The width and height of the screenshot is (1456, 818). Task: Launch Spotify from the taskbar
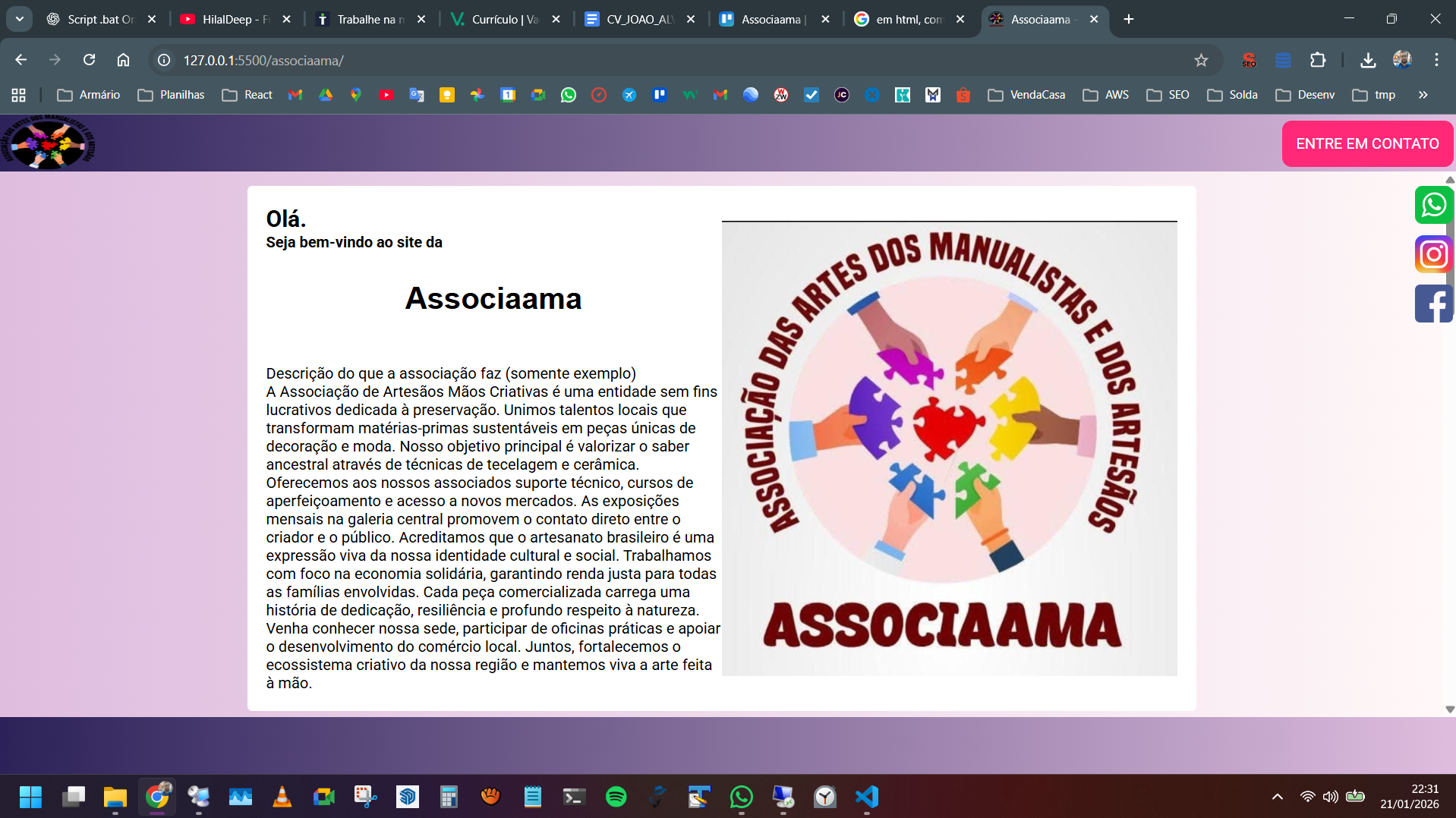[x=616, y=797]
